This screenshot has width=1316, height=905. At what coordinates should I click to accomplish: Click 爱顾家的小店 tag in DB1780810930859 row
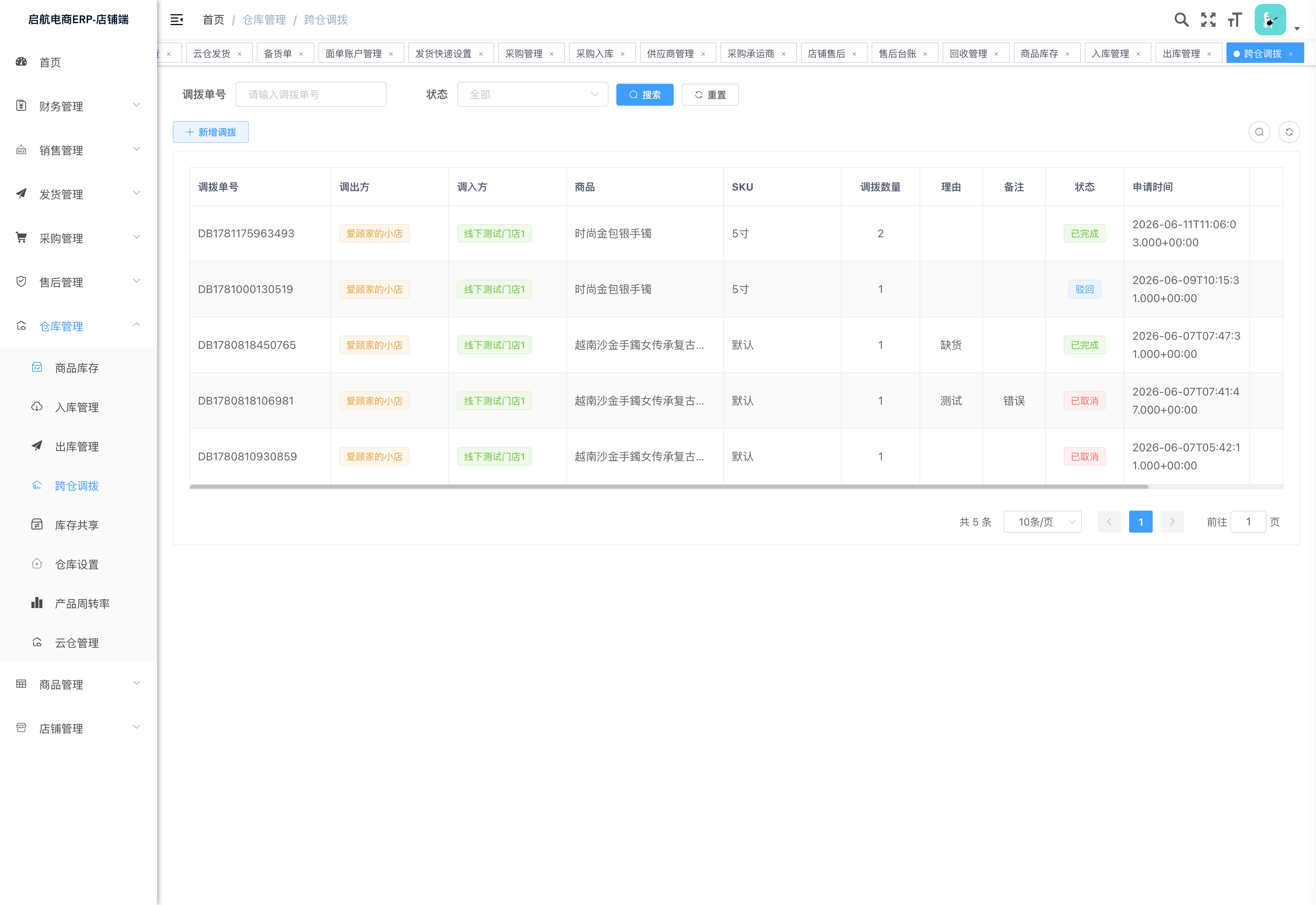[374, 456]
